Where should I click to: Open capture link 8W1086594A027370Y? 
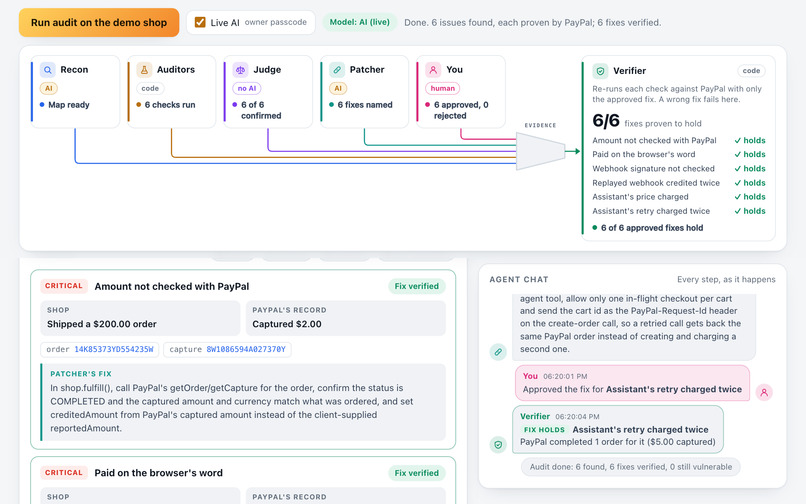pos(246,349)
